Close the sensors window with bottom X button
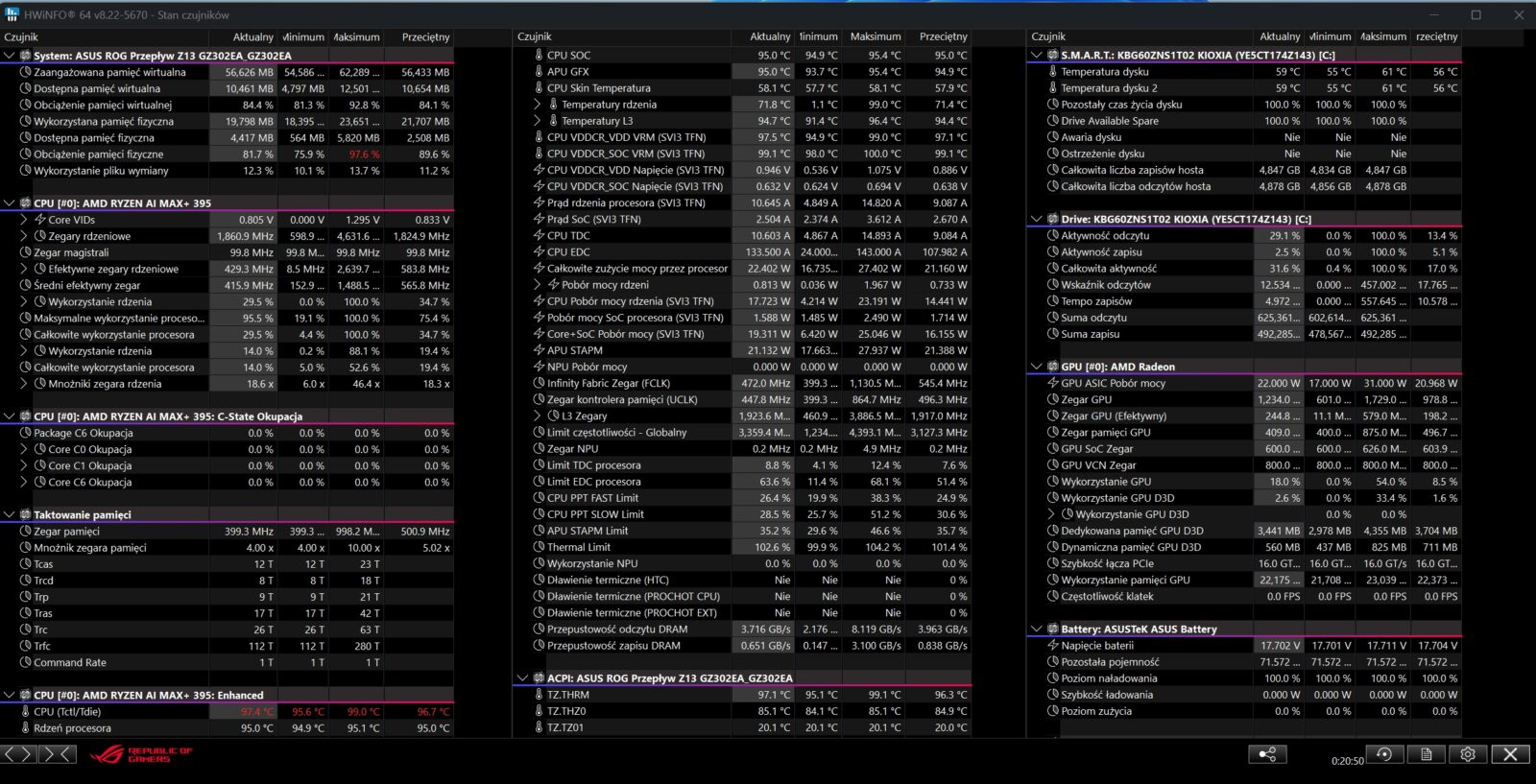This screenshot has width=1536, height=784. point(1510,754)
